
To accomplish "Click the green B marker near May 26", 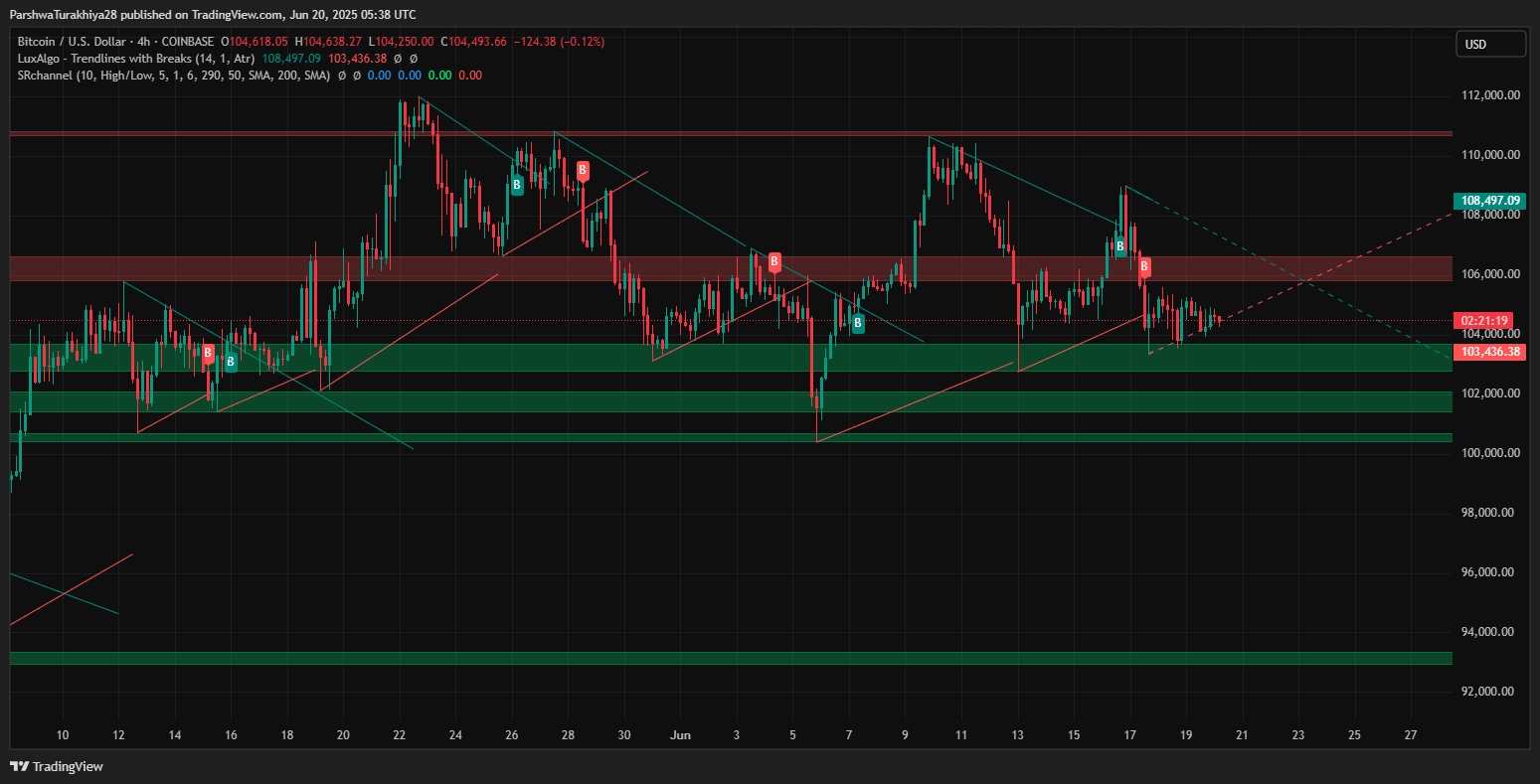I will 517,184.
